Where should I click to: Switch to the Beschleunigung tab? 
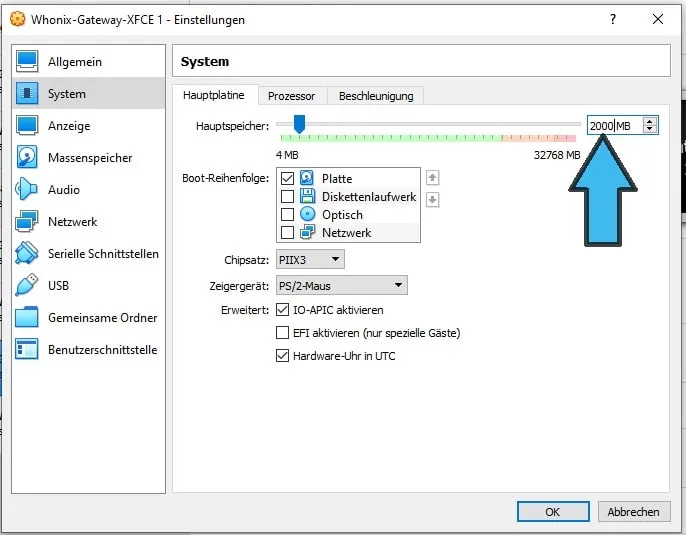376,96
